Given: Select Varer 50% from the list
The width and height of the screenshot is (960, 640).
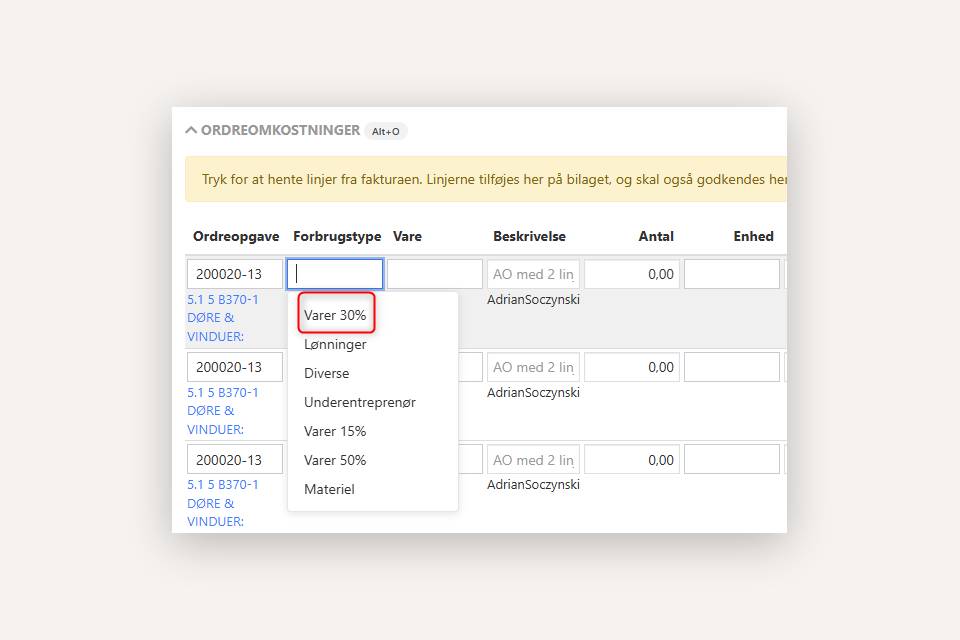Looking at the screenshot, I should (x=335, y=460).
